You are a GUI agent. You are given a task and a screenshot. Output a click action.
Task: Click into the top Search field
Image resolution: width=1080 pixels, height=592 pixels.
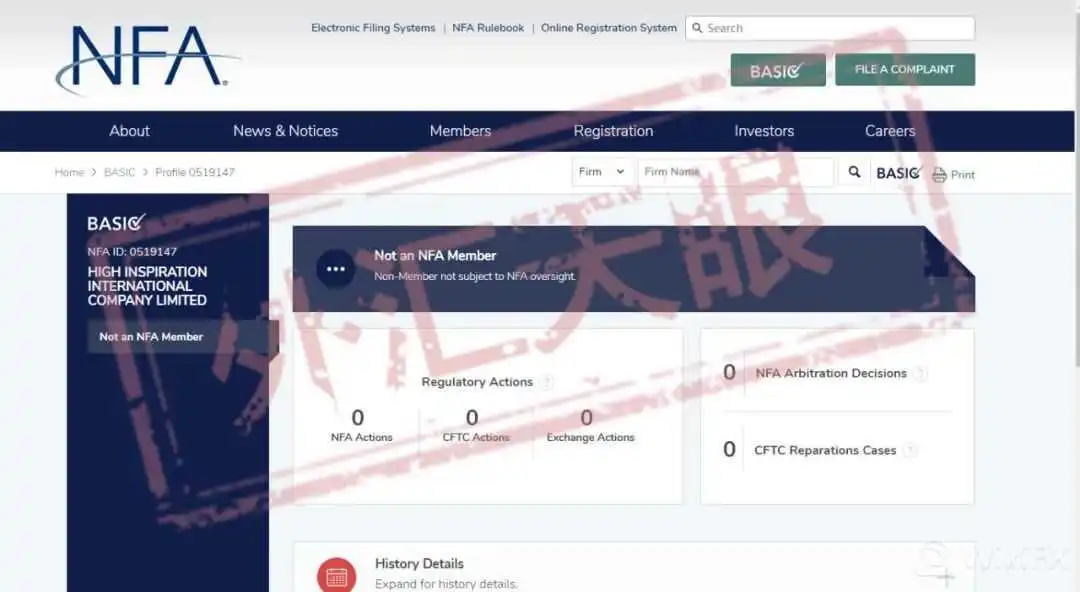pos(830,28)
